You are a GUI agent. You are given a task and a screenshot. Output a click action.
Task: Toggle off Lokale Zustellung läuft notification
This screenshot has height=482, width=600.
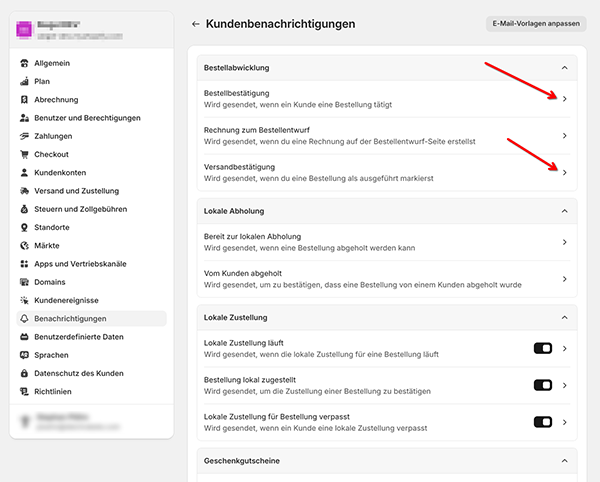click(x=543, y=348)
